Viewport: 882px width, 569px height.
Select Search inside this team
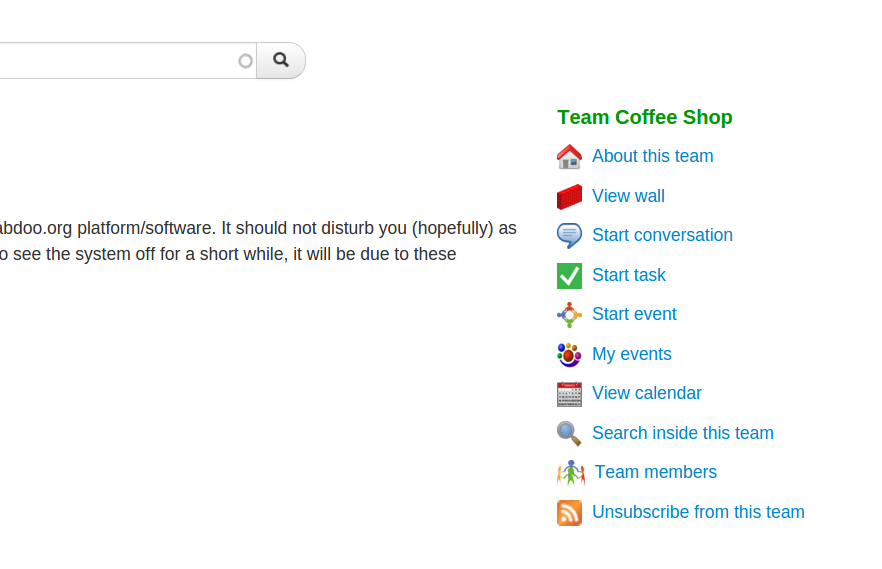pyautogui.click(x=683, y=432)
